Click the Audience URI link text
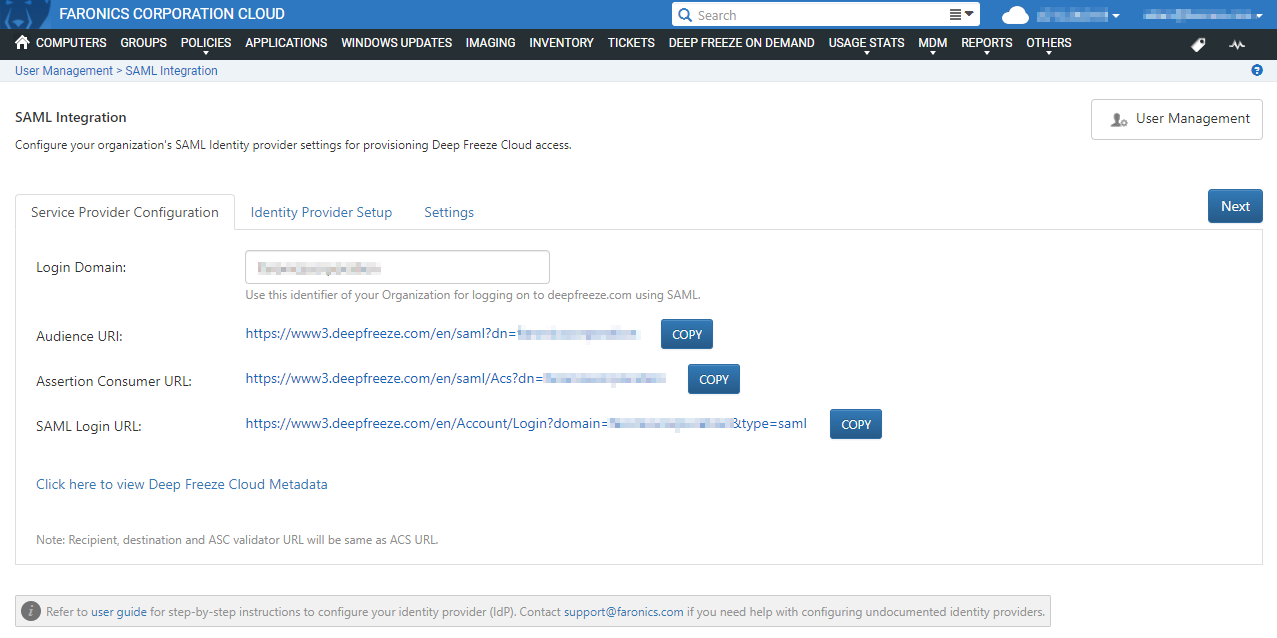Image resolution: width=1277 pixels, height=638 pixels. pyautogui.click(x=442, y=334)
